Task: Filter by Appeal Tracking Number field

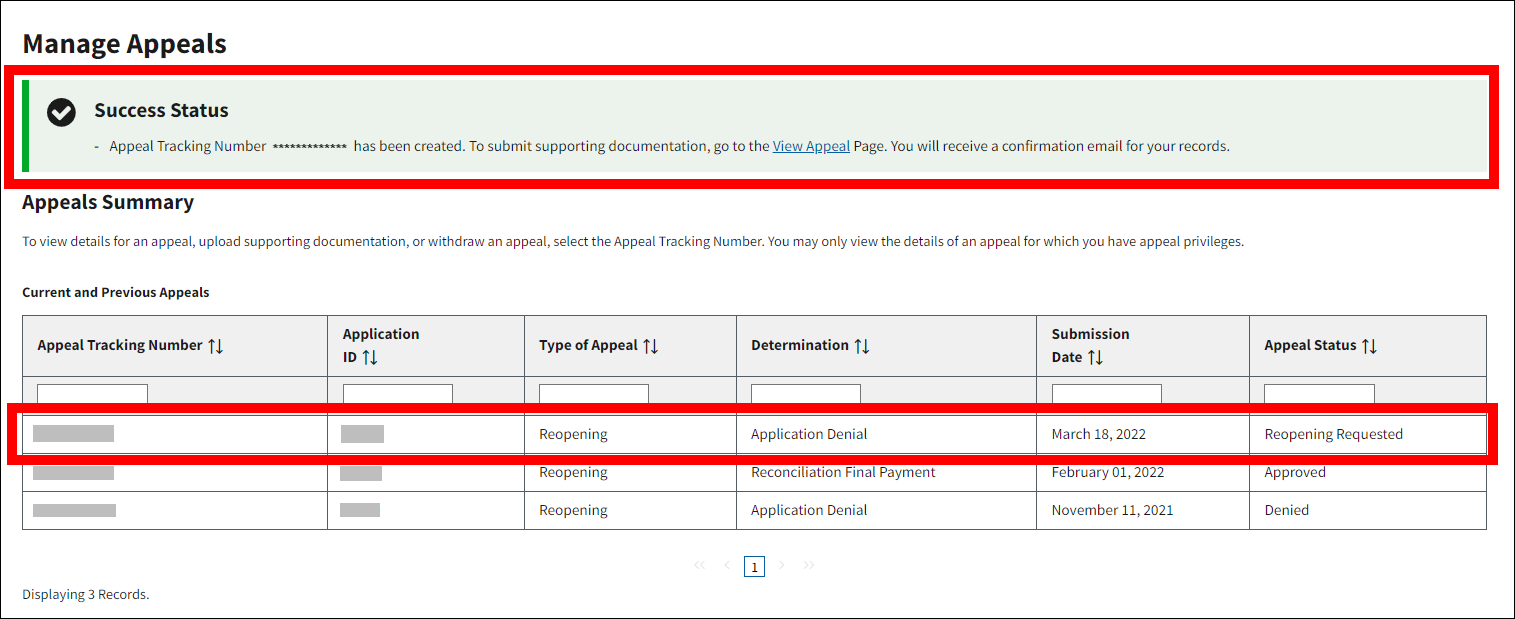Action: tap(92, 394)
